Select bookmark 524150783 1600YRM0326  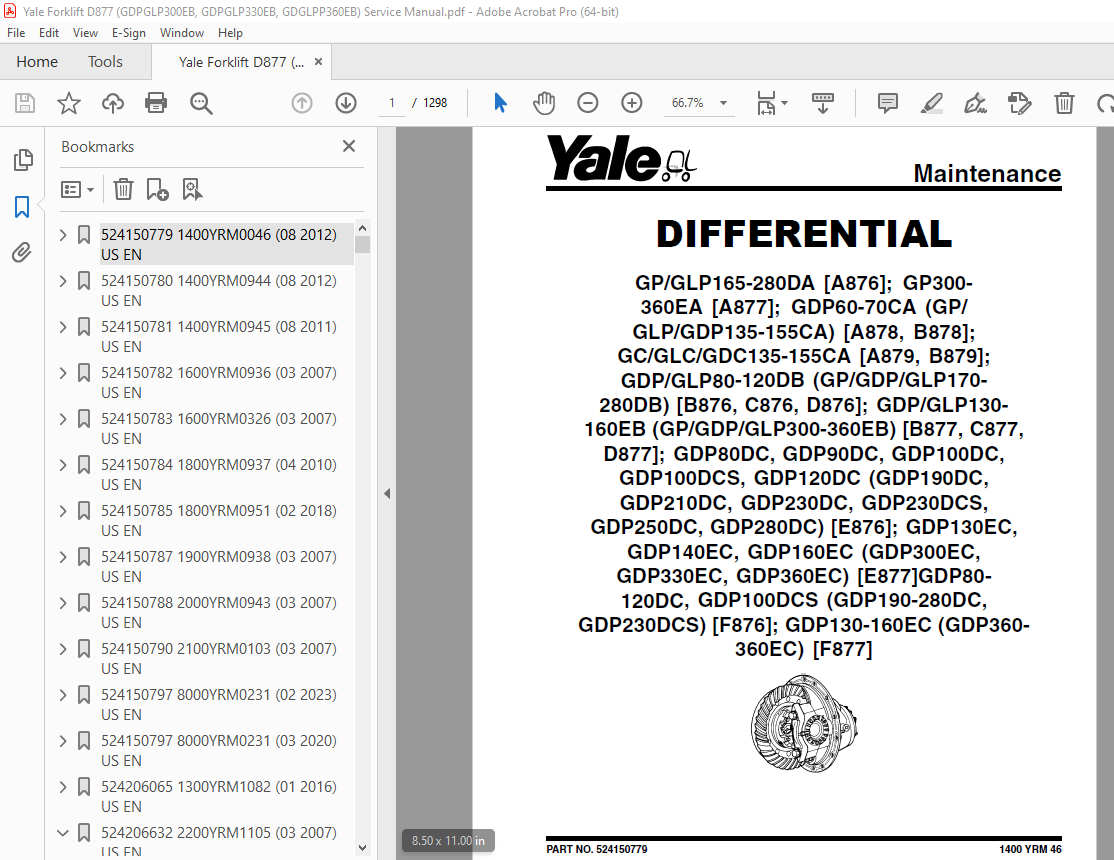click(219, 429)
